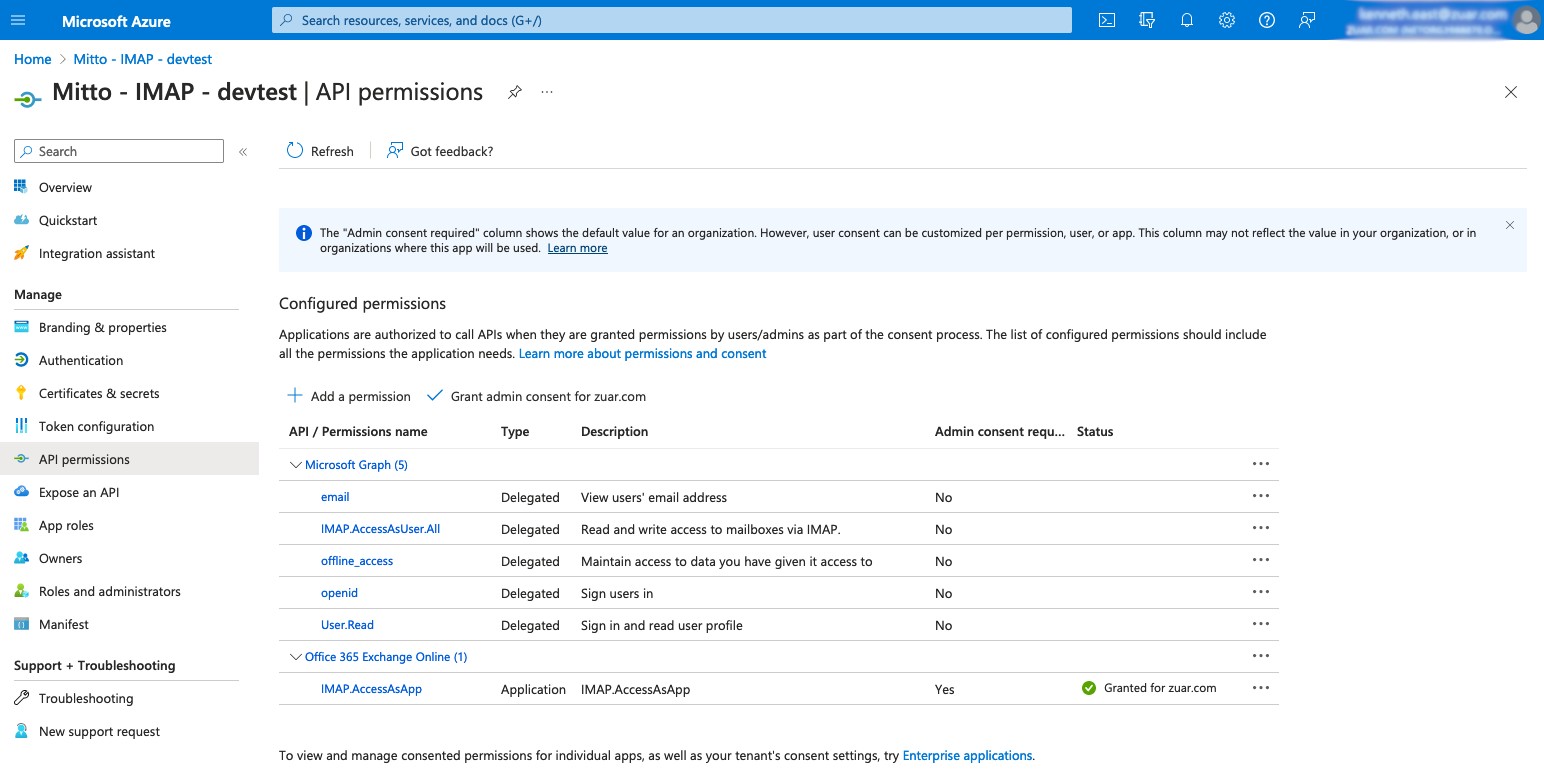Open the portal hamburger menu

tap(18, 20)
